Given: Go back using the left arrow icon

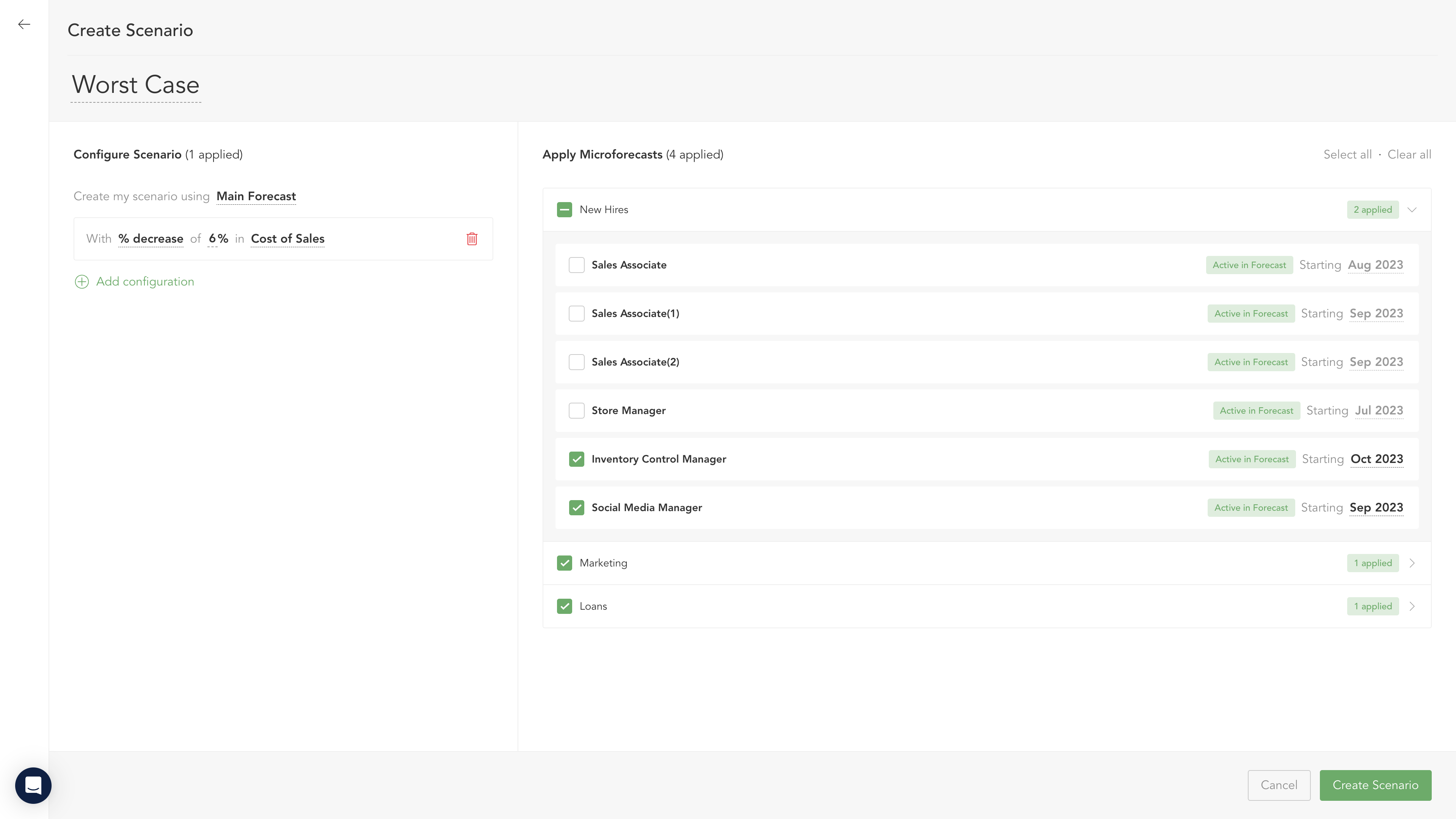Looking at the screenshot, I should point(24,24).
